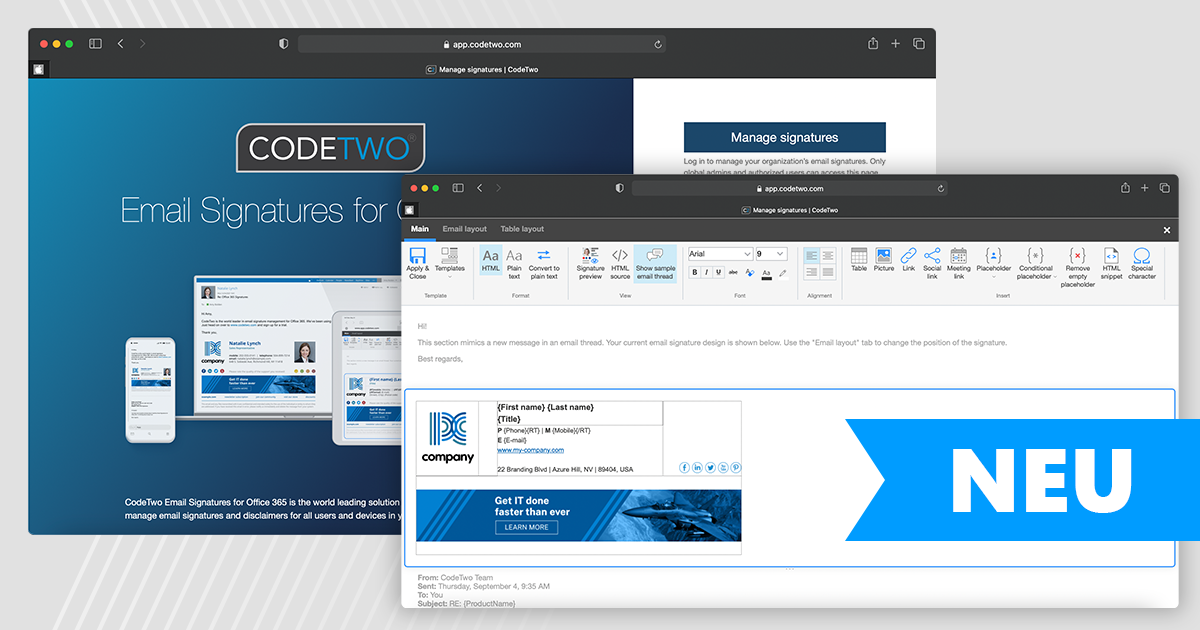Switch to the Table layout tab
1200x630 pixels.
[x=521, y=228]
